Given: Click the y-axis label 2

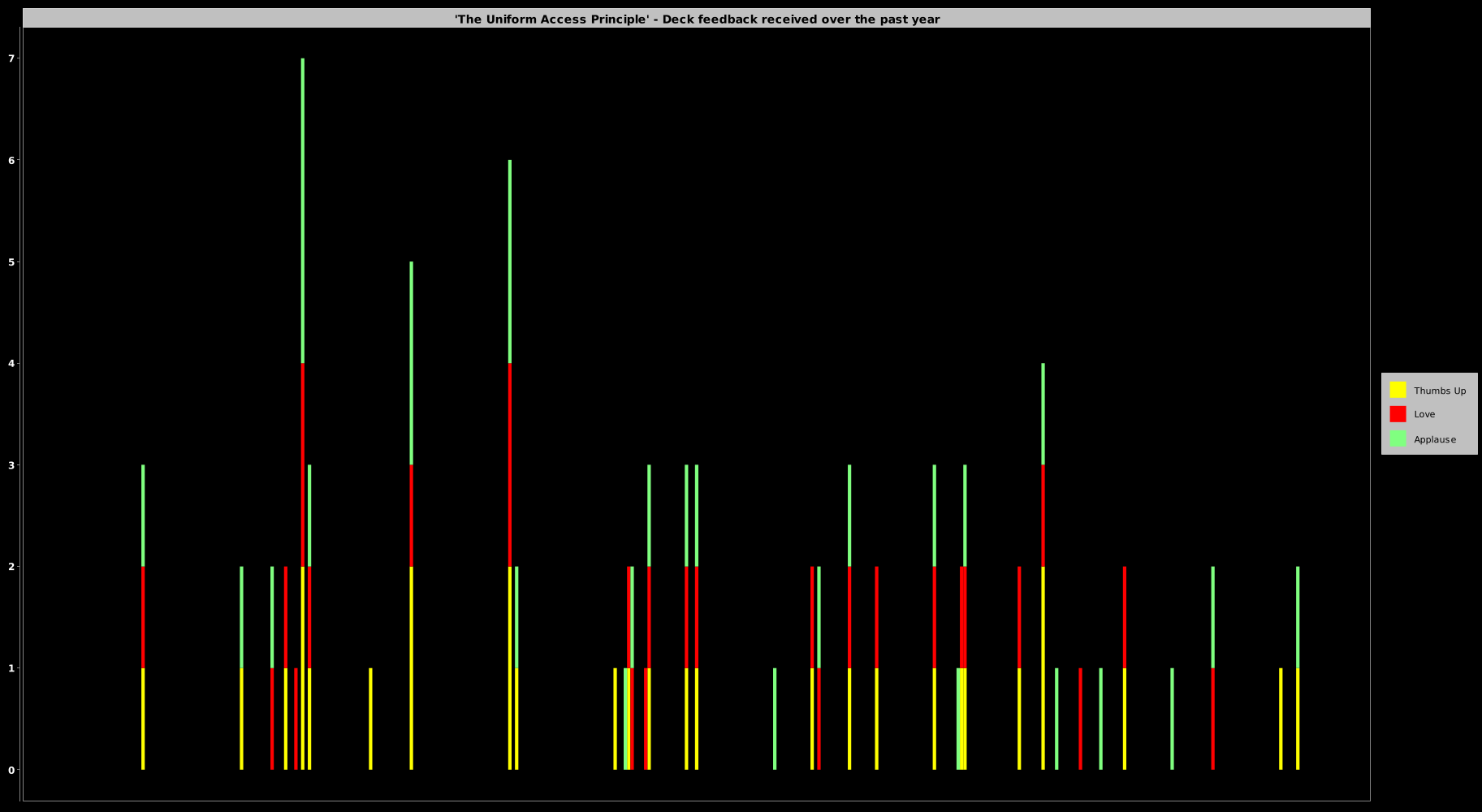Looking at the screenshot, I should coord(11,567).
